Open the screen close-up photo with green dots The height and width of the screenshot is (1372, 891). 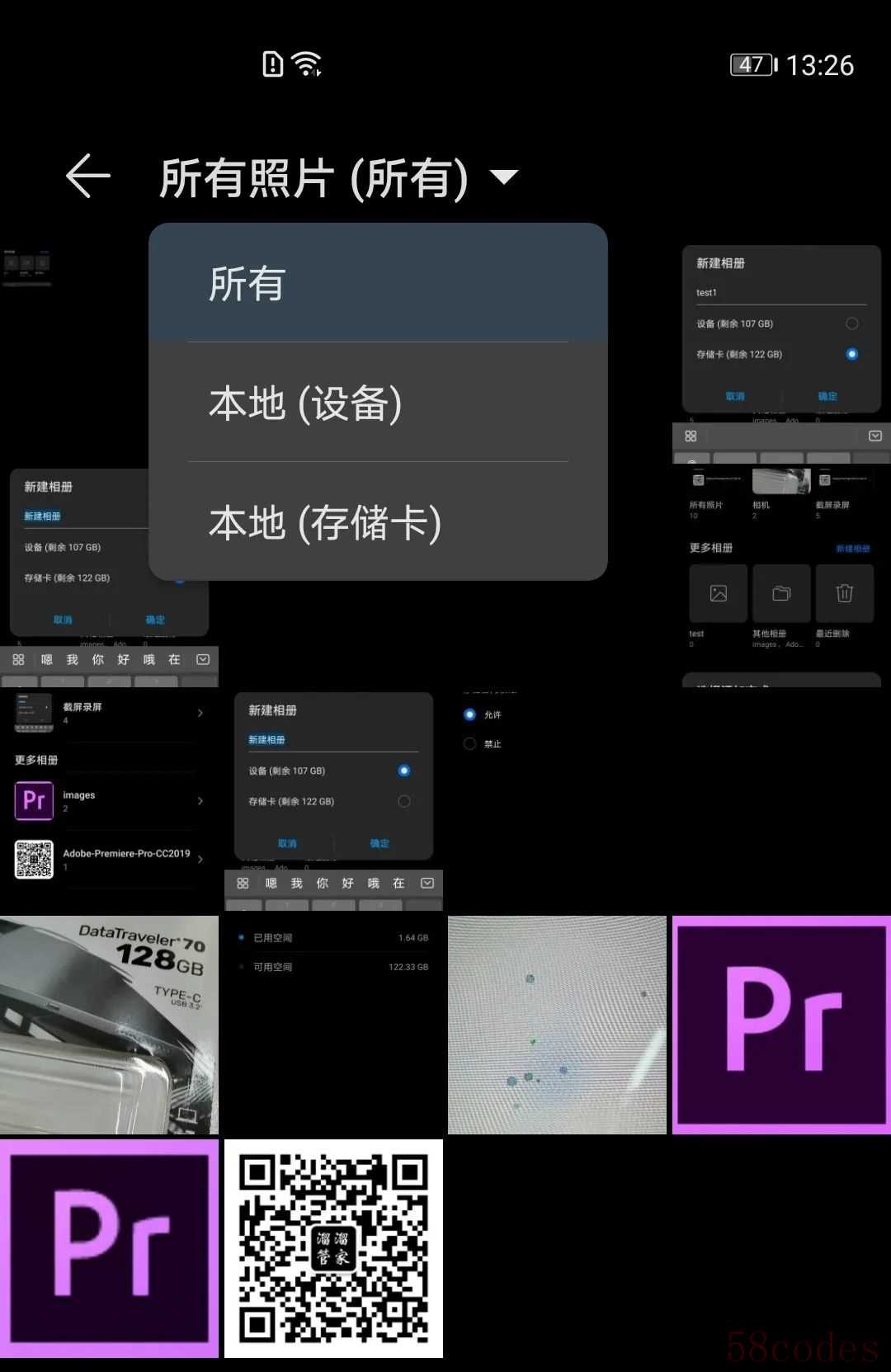pos(557,1025)
